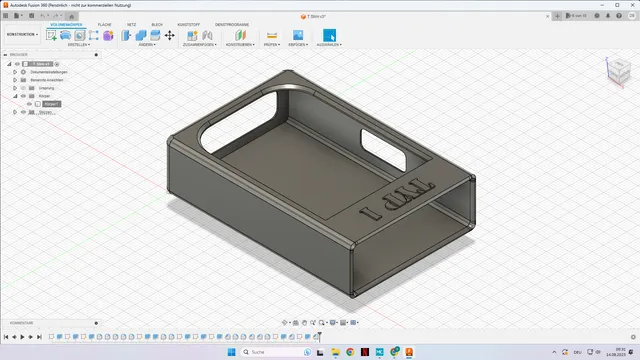This screenshot has height=360, width=640.
Task: Expand the Skizzen folder in browser
Action: [15, 112]
